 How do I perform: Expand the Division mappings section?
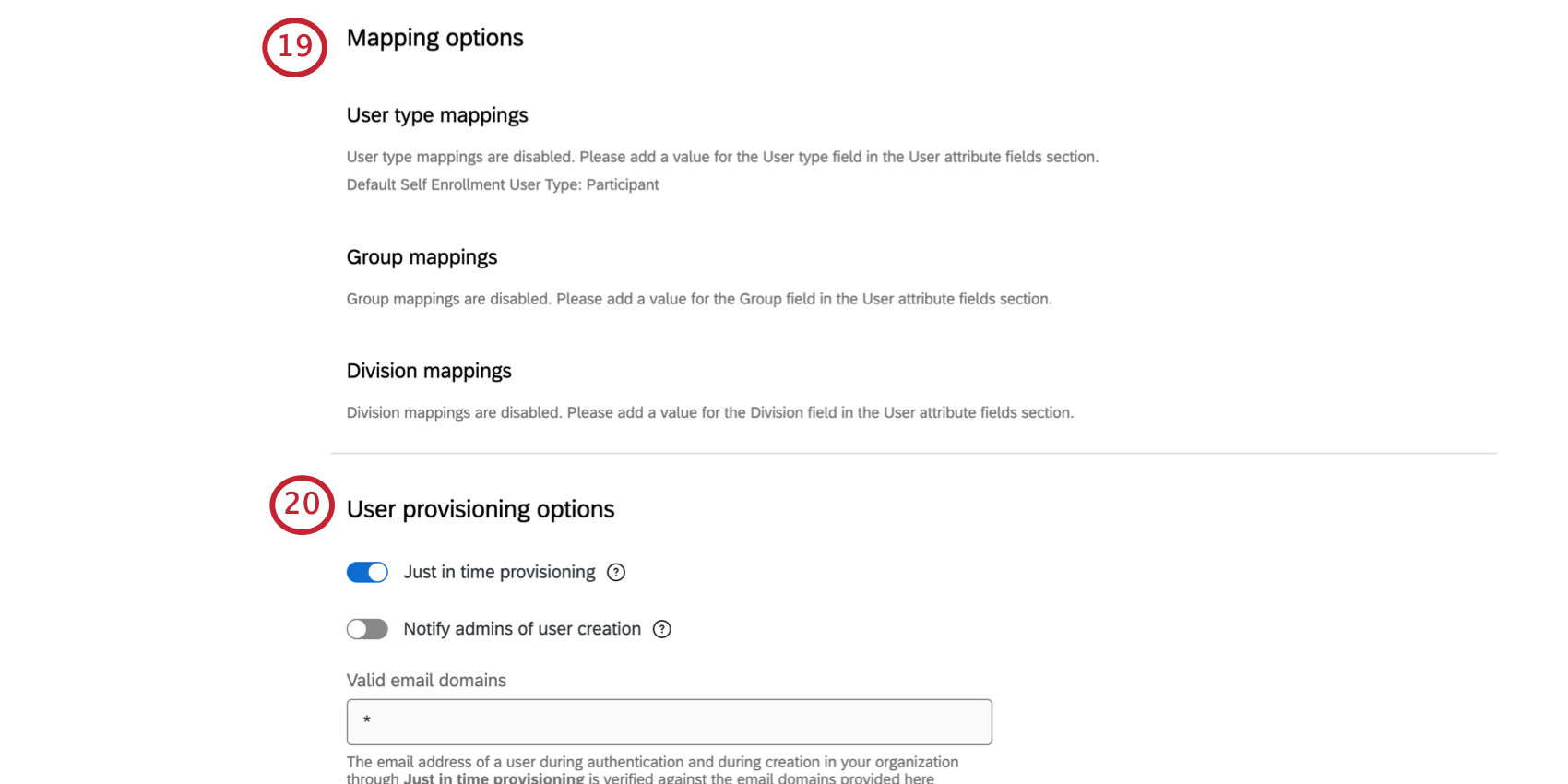[429, 371]
